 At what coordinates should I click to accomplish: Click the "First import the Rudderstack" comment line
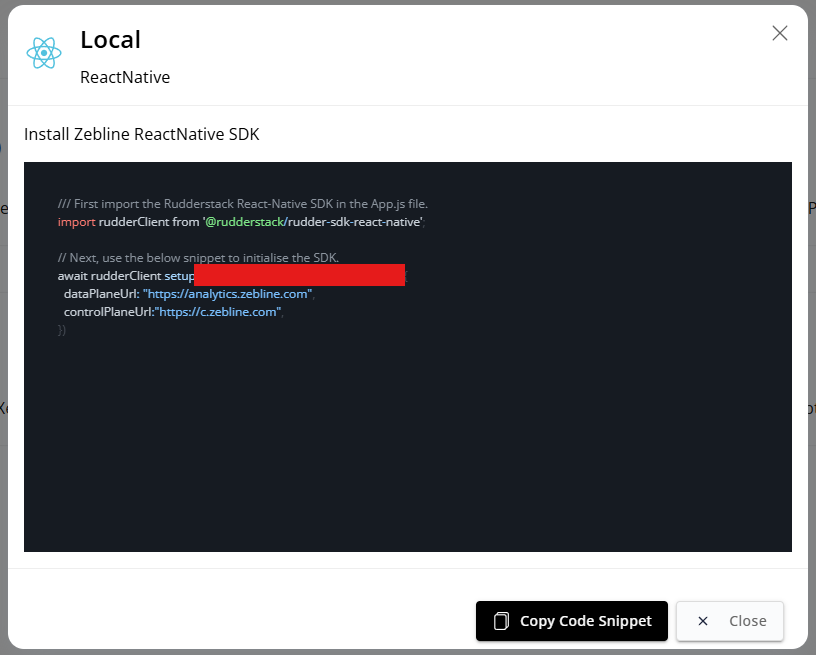coord(243,203)
